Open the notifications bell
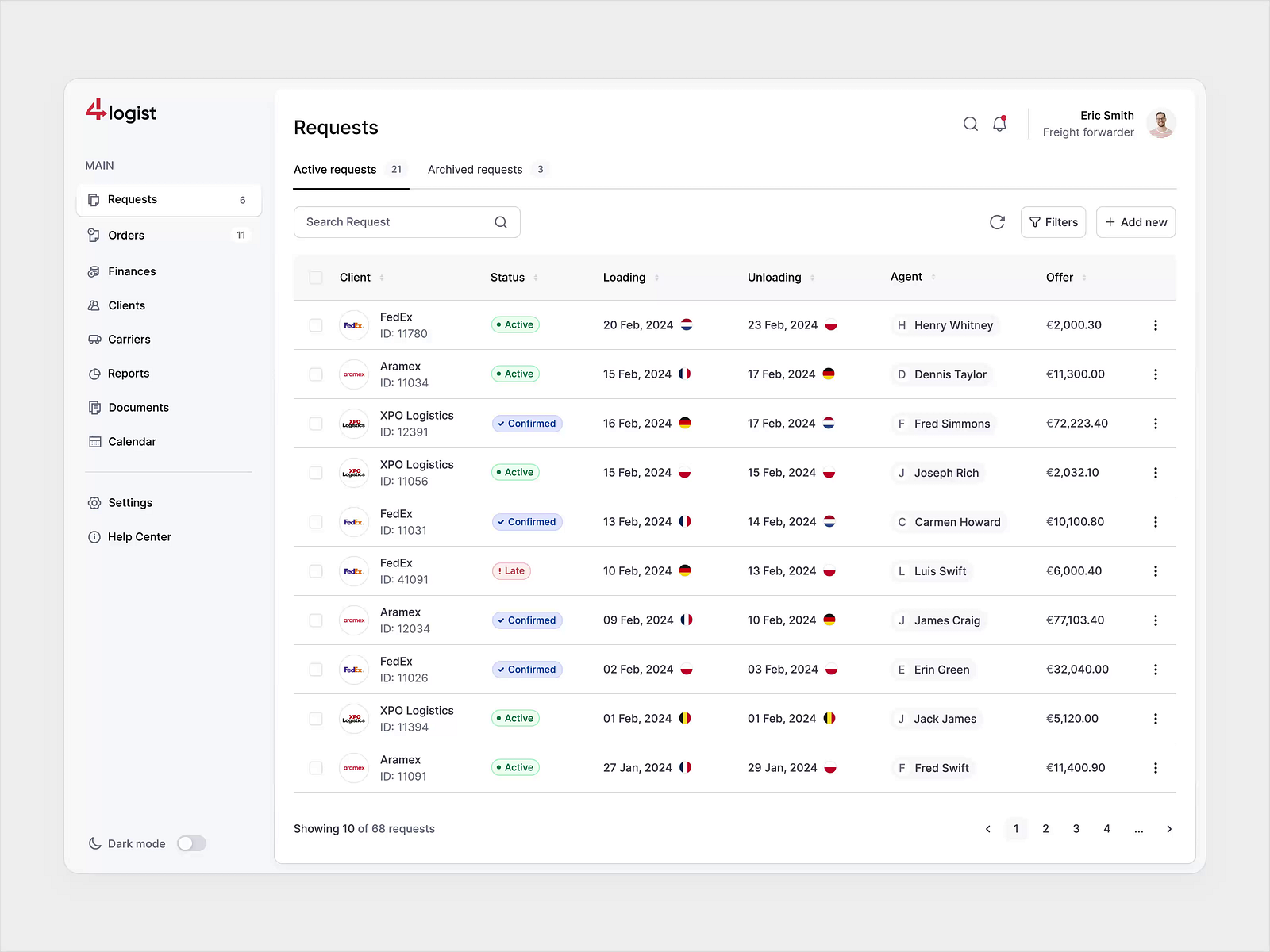 [x=999, y=124]
